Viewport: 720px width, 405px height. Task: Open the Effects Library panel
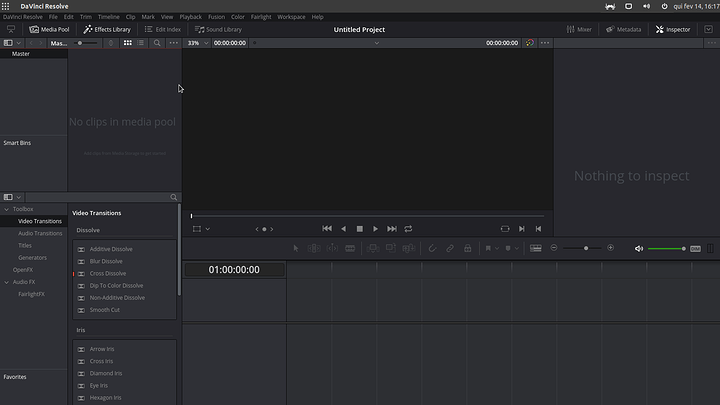107,29
